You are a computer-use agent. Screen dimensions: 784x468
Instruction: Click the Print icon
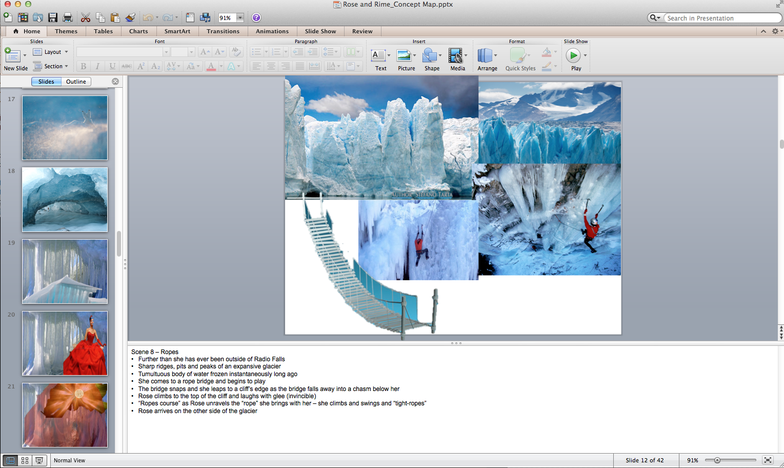pos(67,18)
